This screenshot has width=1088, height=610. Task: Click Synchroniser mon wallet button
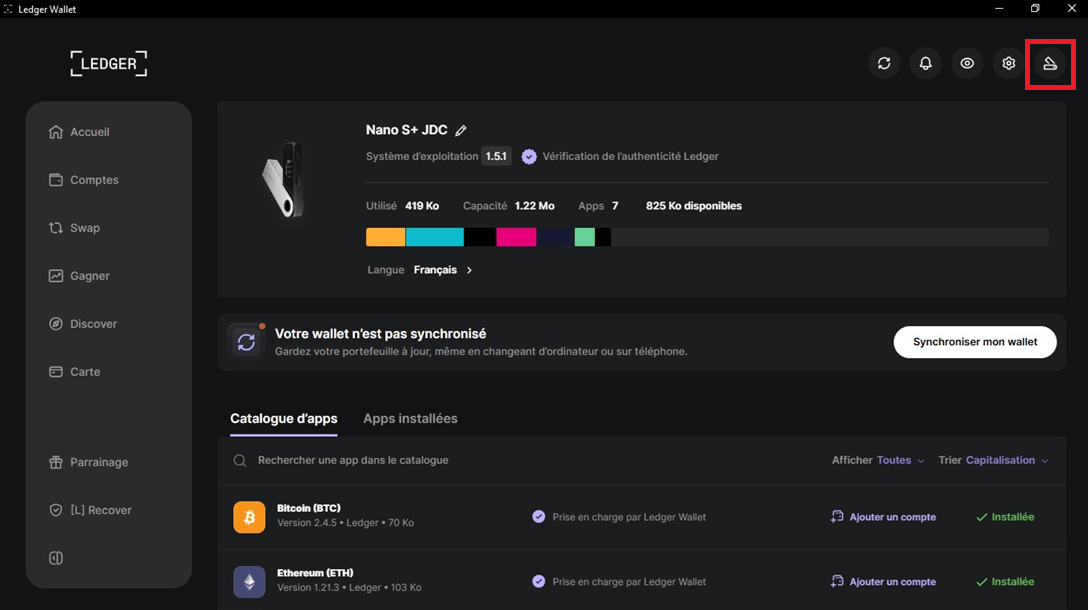click(x=975, y=342)
